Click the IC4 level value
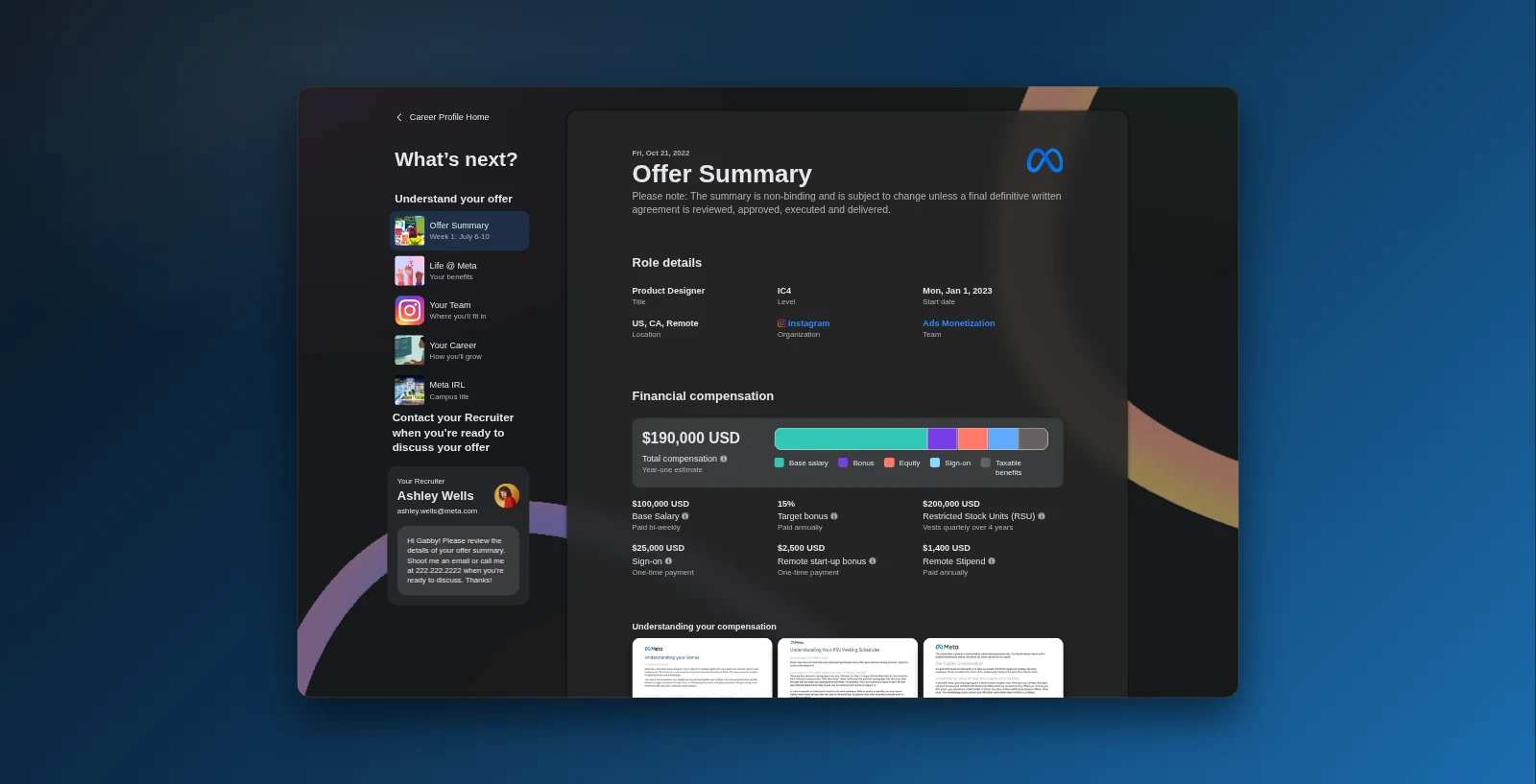Screen dimensions: 1536x784 click(x=784, y=291)
